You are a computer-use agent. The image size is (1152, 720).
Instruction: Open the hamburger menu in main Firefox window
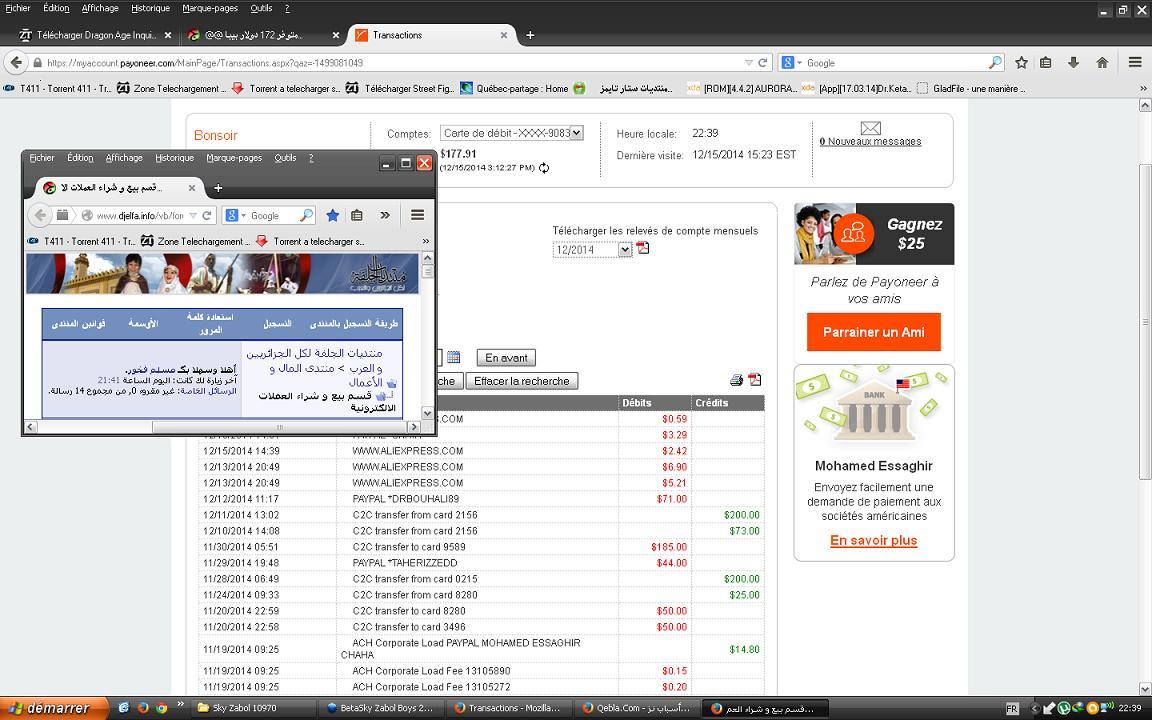[x=1135, y=62]
